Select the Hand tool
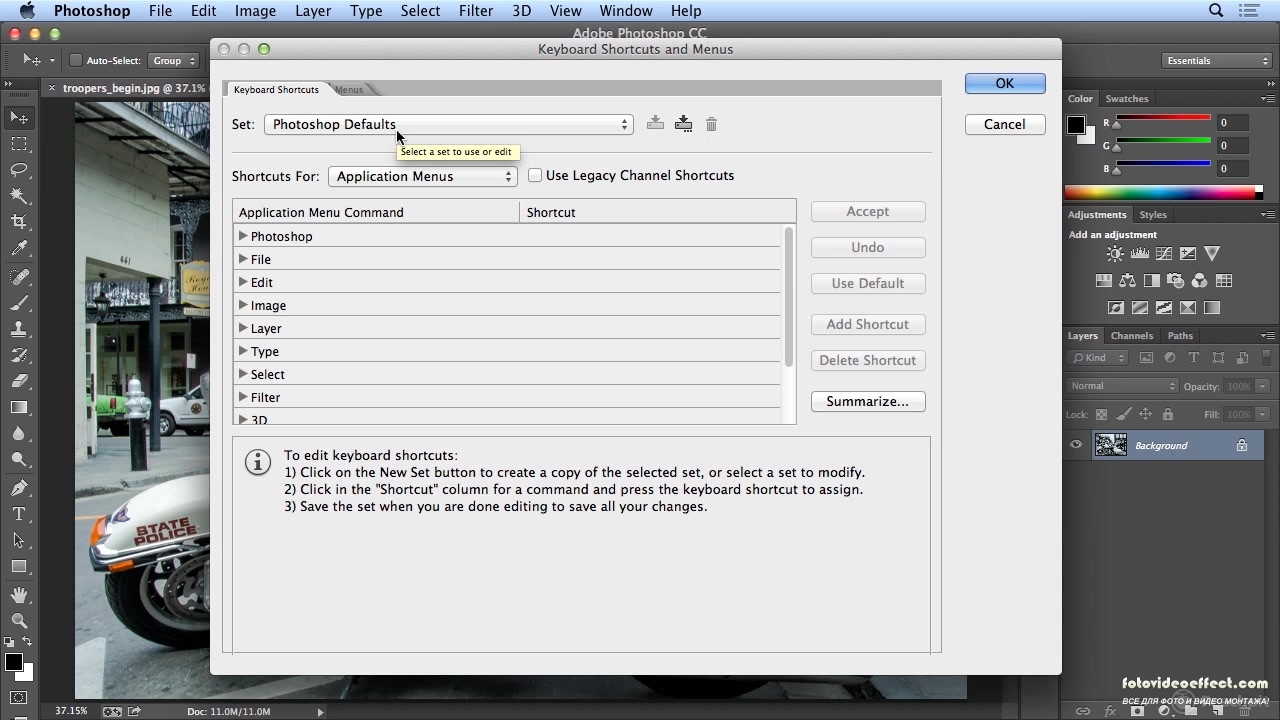Screen dimensions: 1280x720 tap(19, 595)
